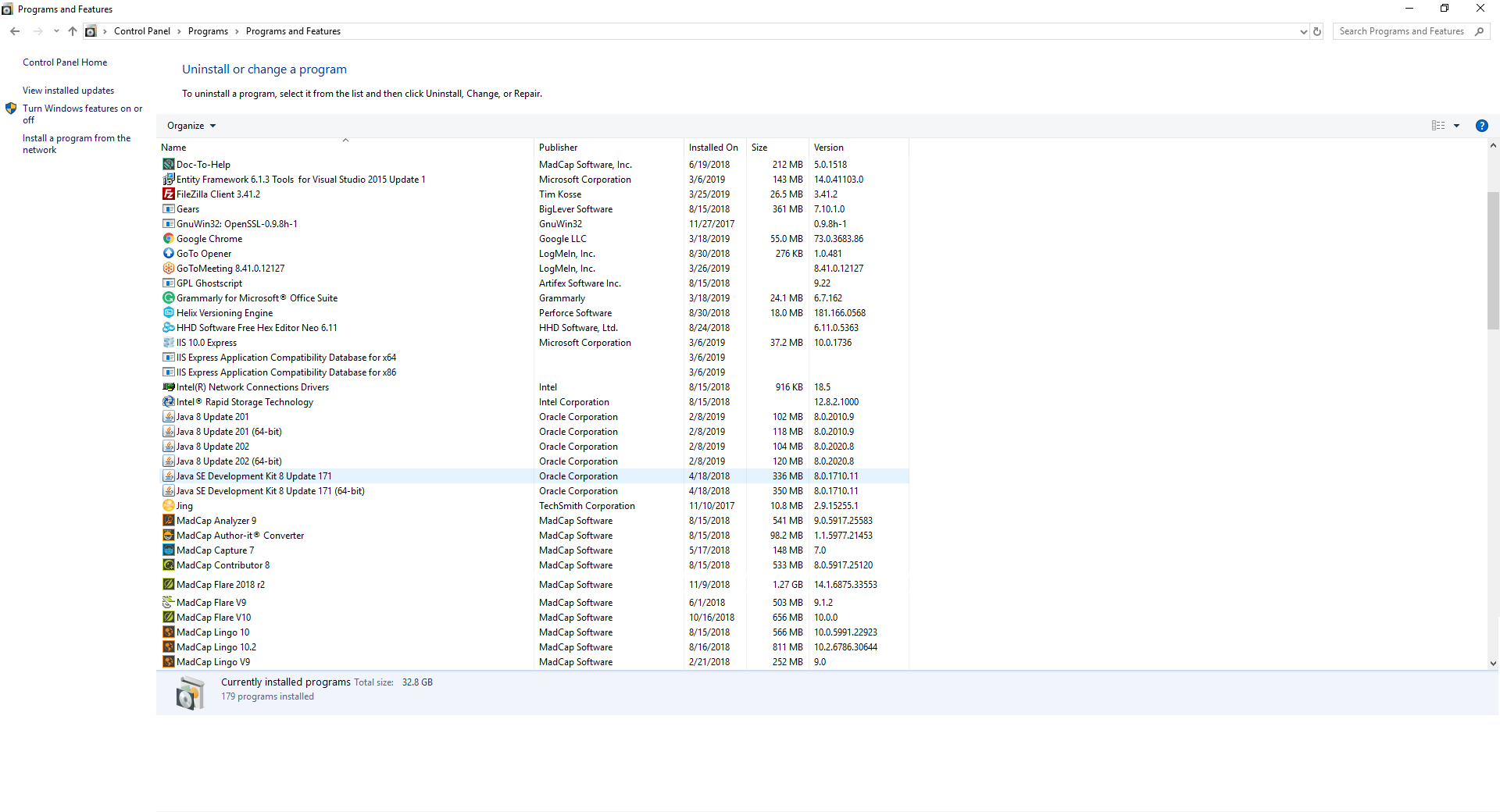Open Help with the question mark icon
1500x812 pixels.
(1481, 126)
